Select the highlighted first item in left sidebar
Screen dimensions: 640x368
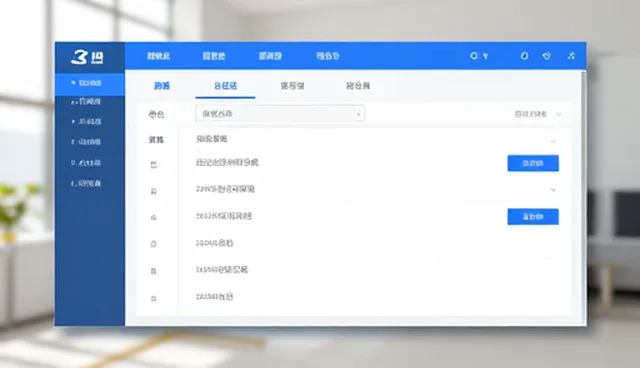click(x=90, y=83)
